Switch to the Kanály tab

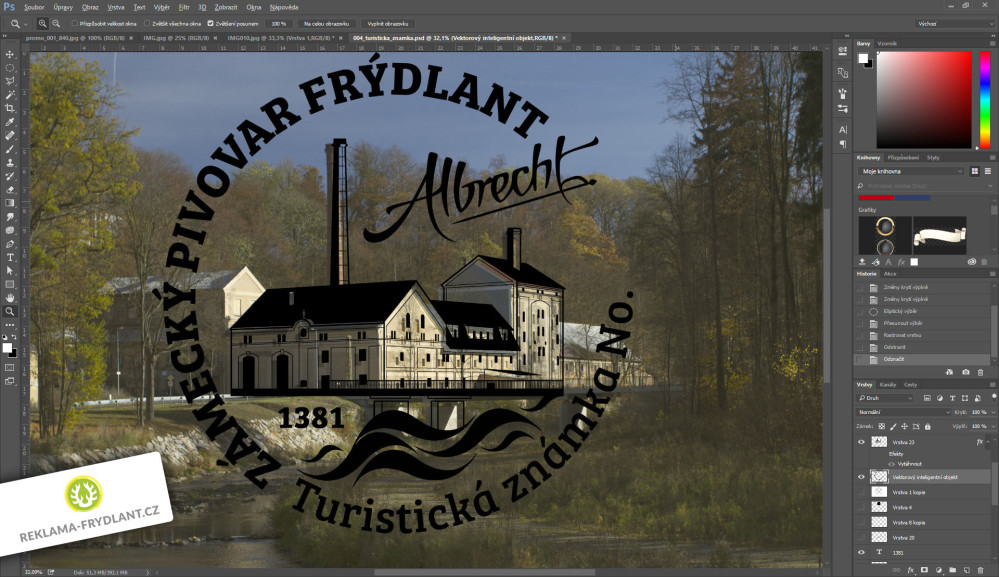pos(888,385)
